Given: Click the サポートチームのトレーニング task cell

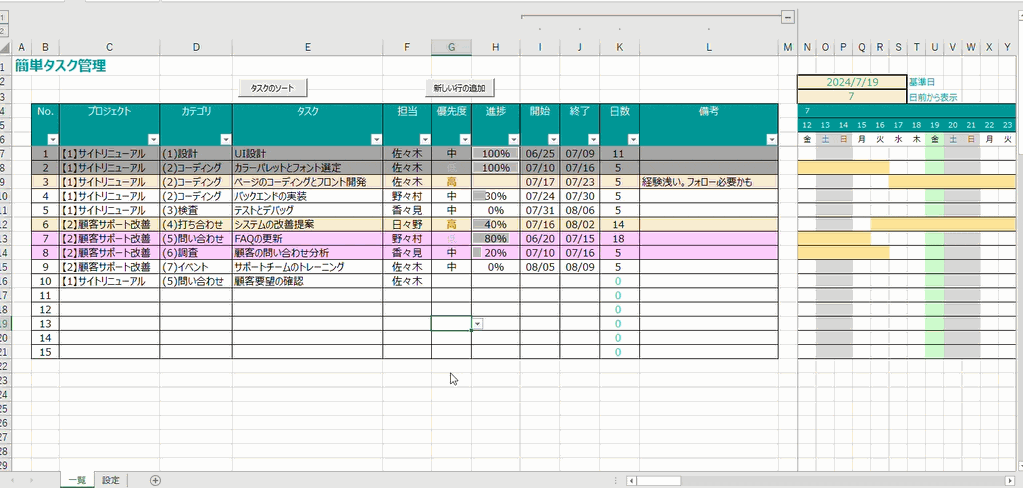Looking at the screenshot, I should (x=307, y=267).
